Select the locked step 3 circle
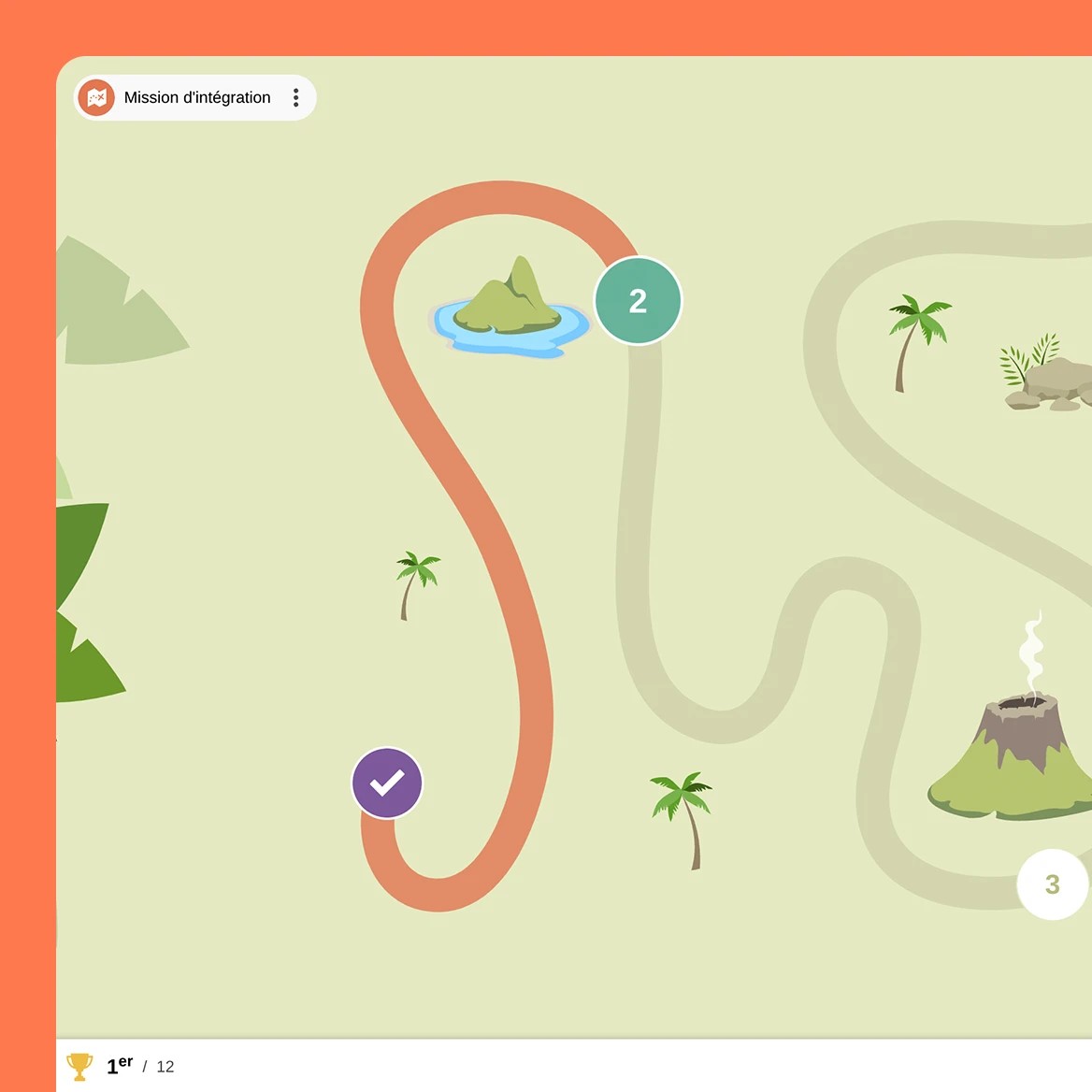 (x=1052, y=884)
